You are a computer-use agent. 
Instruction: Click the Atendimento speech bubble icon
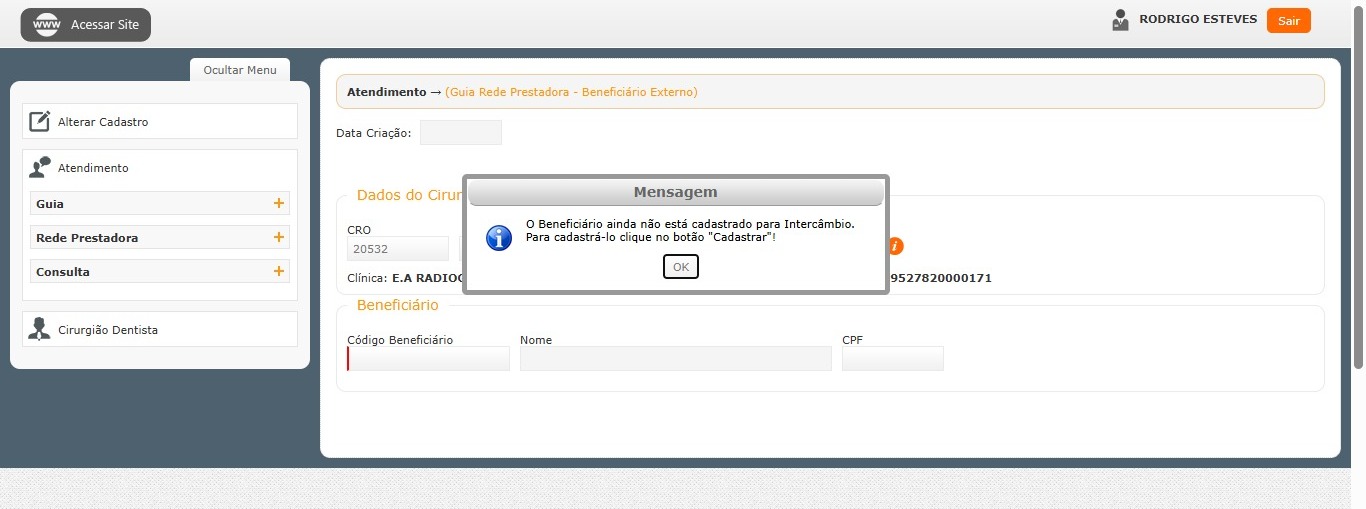(40, 167)
